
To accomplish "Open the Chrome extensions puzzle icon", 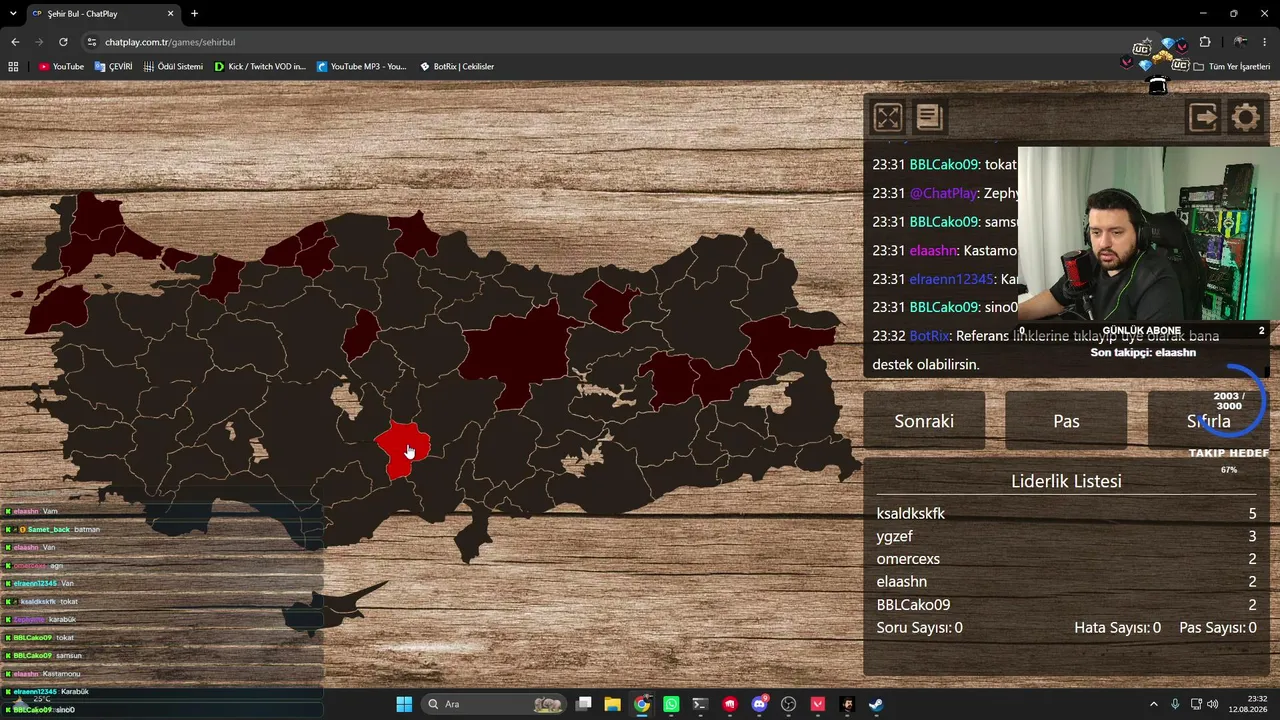I will click(x=1205, y=42).
